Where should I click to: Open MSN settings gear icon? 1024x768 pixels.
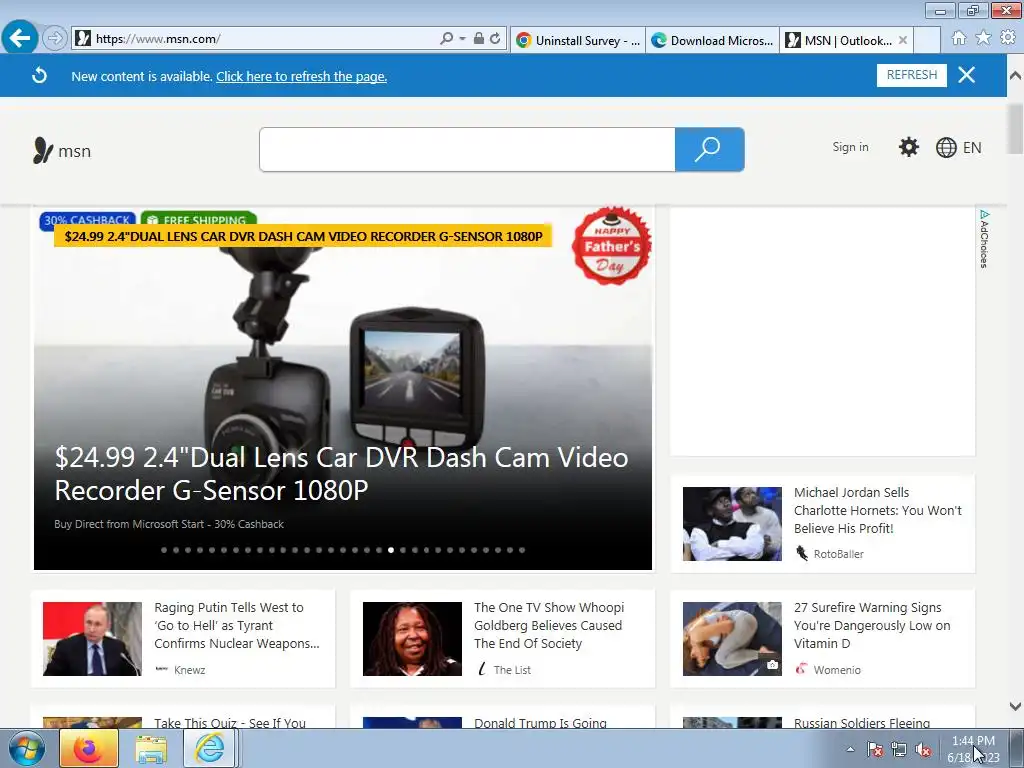click(x=908, y=147)
